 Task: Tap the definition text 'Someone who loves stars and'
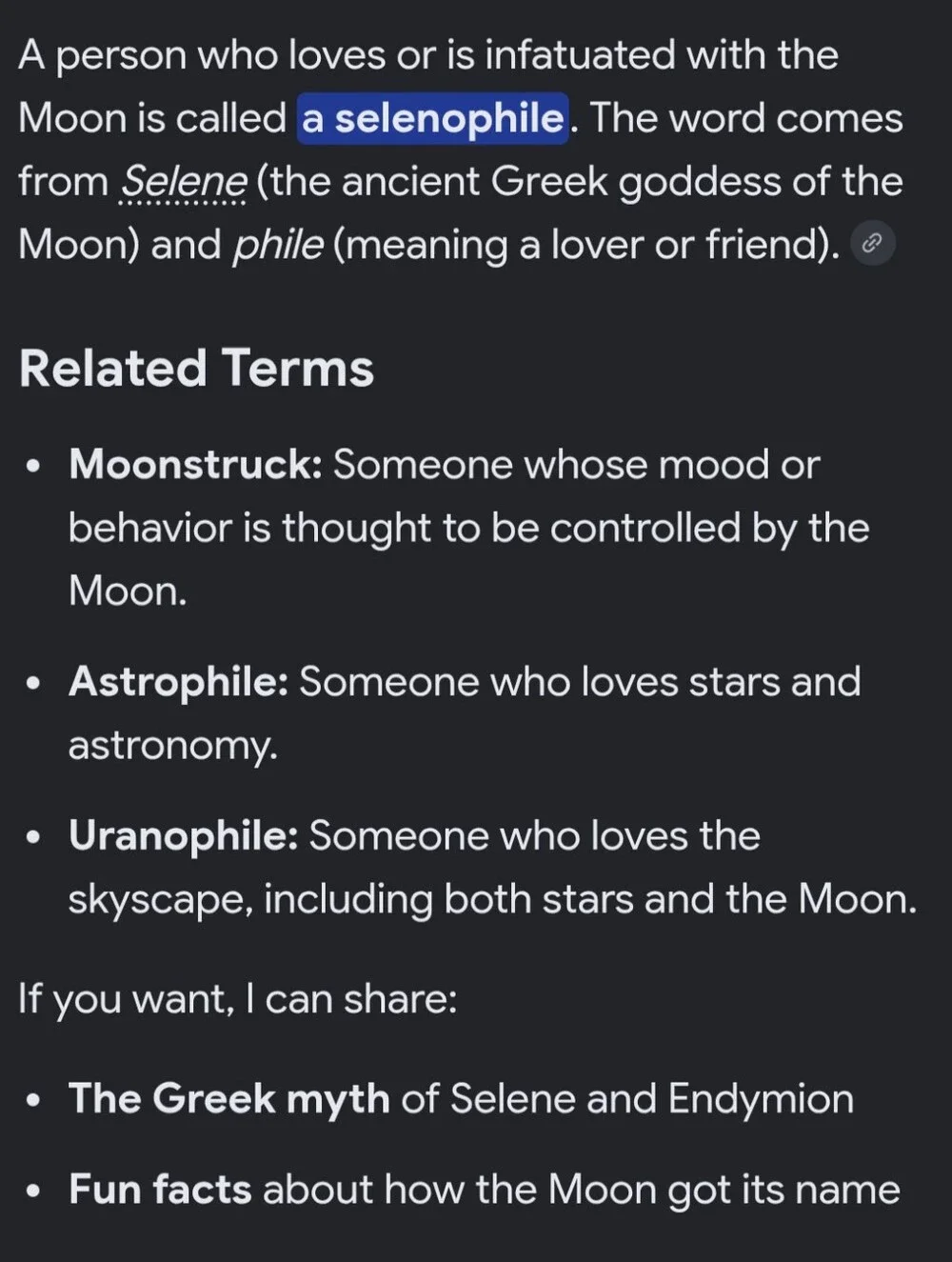point(580,682)
